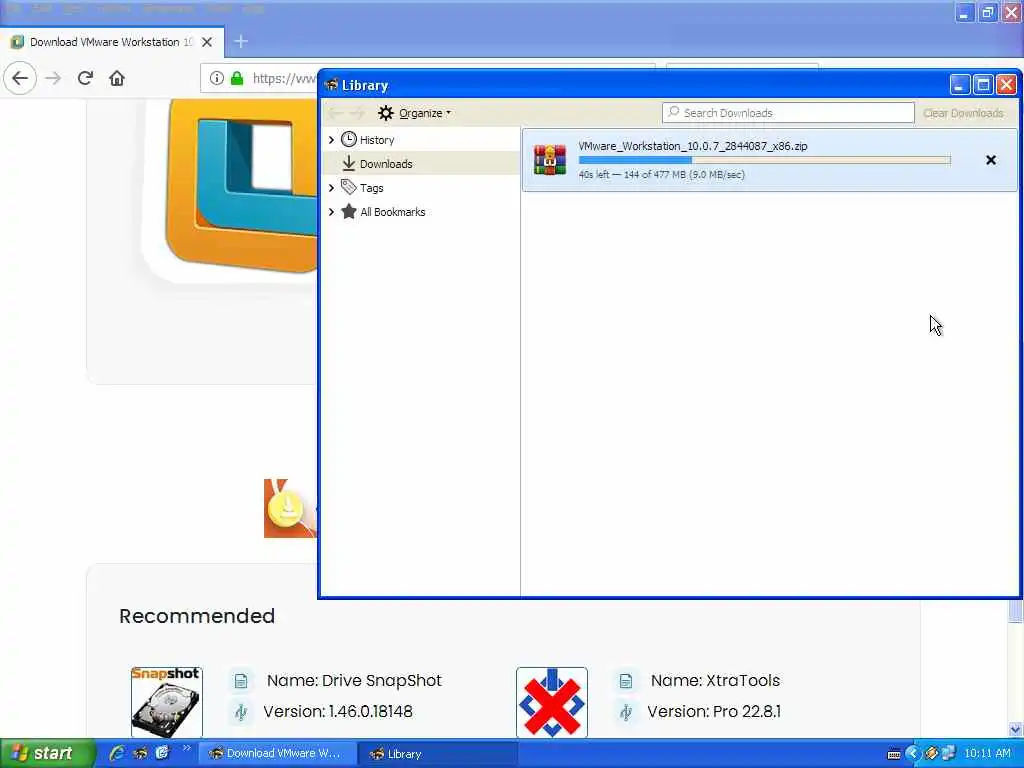Click the Name: XtraTools text
Image resolution: width=1024 pixels, height=768 pixels.
click(715, 680)
